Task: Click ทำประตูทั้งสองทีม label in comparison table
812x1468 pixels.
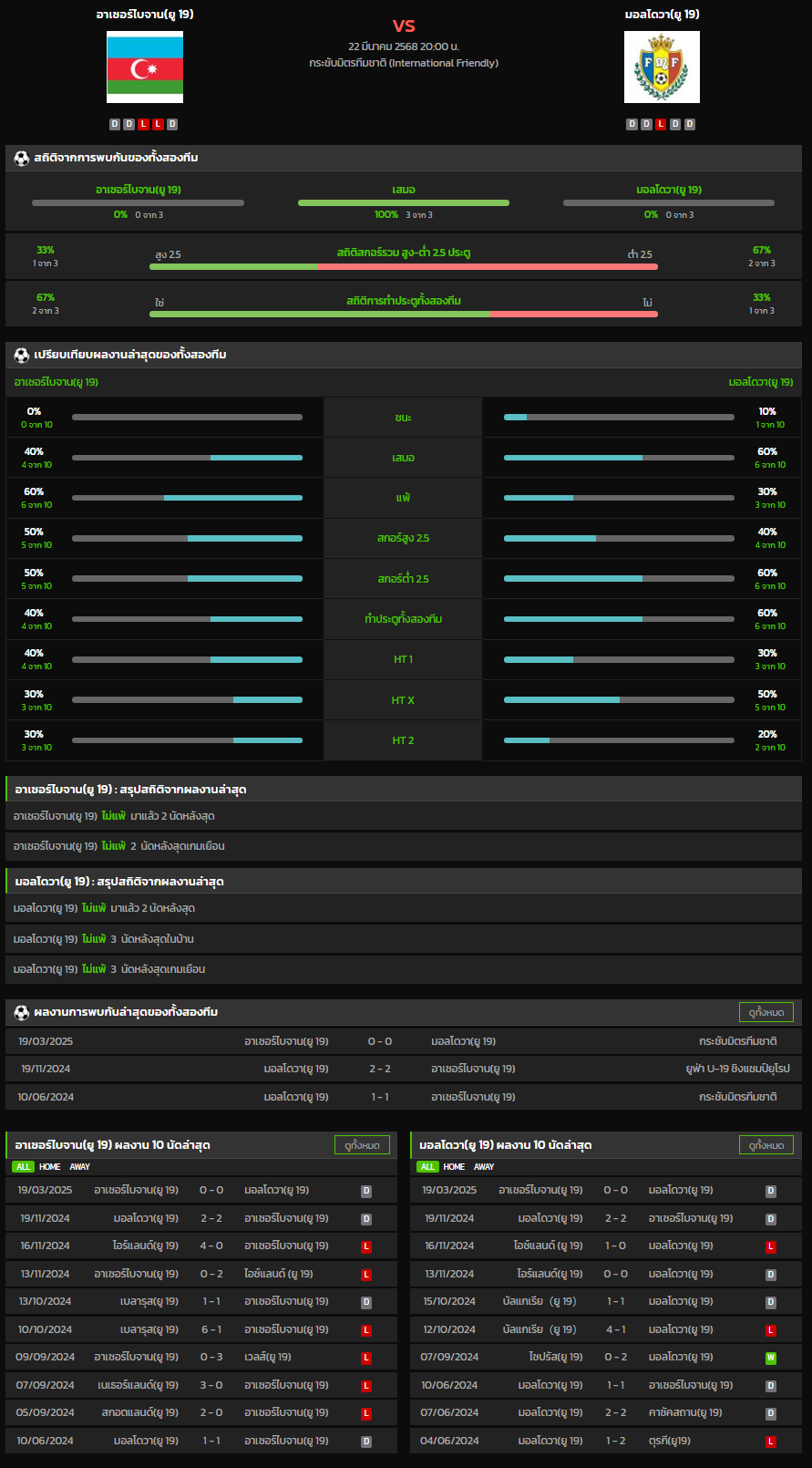Action: 403,619
